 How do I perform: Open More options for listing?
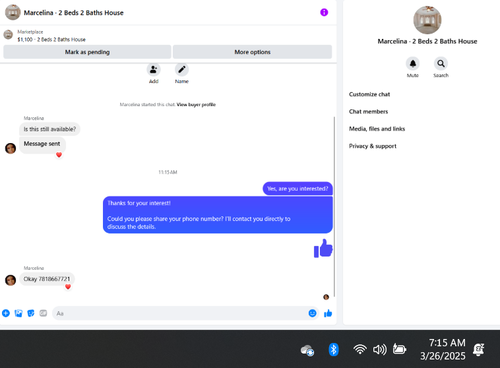252,52
